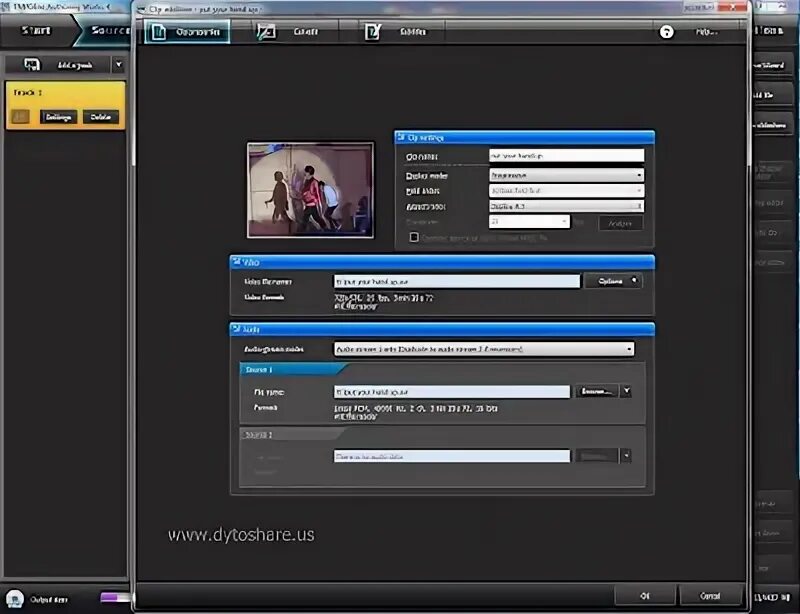Click the Source 2 file name field
This screenshot has height=614, width=800.
click(452, 456)
